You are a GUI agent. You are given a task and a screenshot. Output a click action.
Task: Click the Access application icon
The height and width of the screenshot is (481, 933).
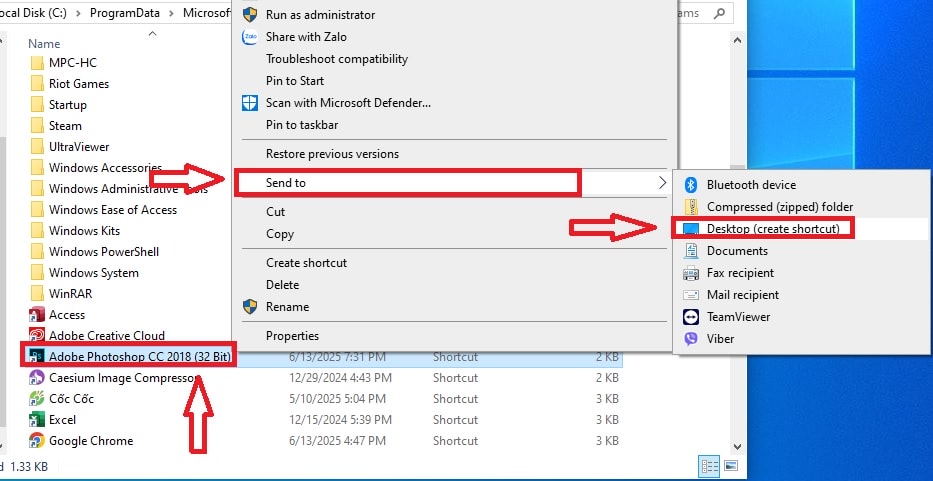pos(37,315)
